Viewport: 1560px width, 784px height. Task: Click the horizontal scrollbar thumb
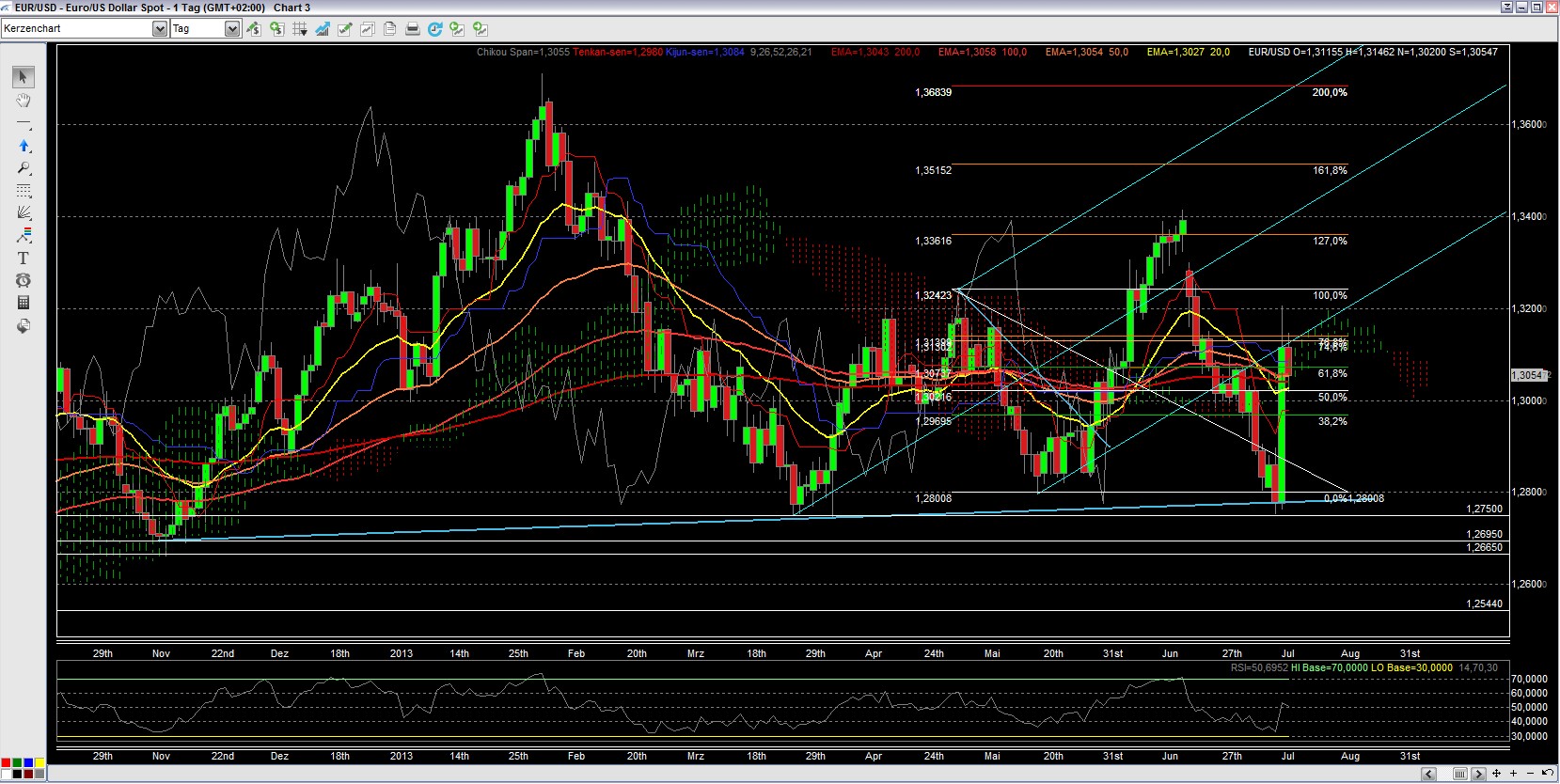click(x=1459, y=774)
